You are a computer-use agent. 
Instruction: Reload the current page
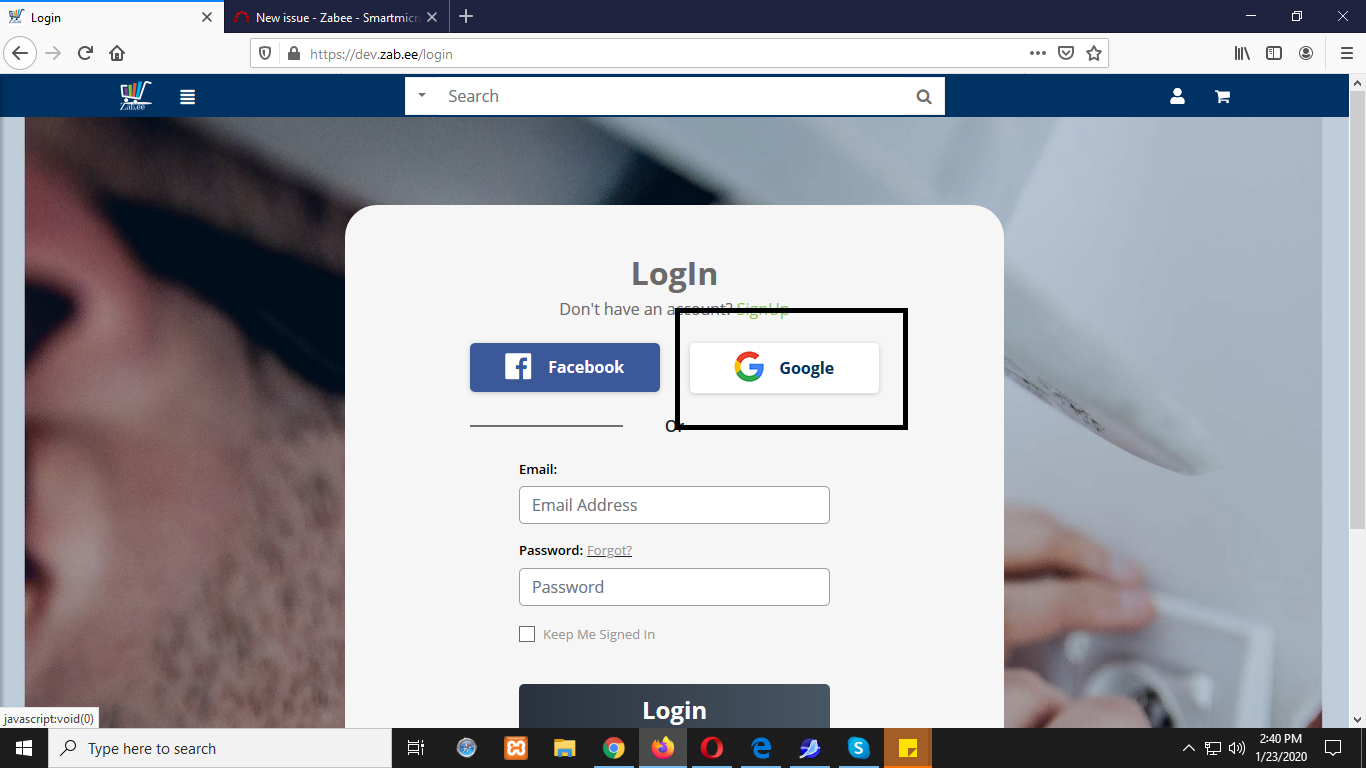(x=86, y=53)
